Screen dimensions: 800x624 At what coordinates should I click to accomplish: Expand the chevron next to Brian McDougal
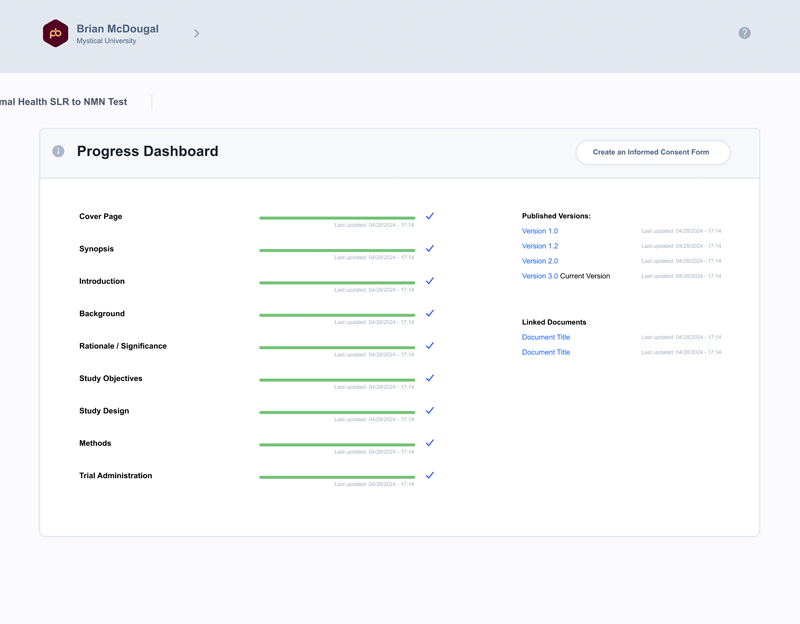tap(196, 34)
